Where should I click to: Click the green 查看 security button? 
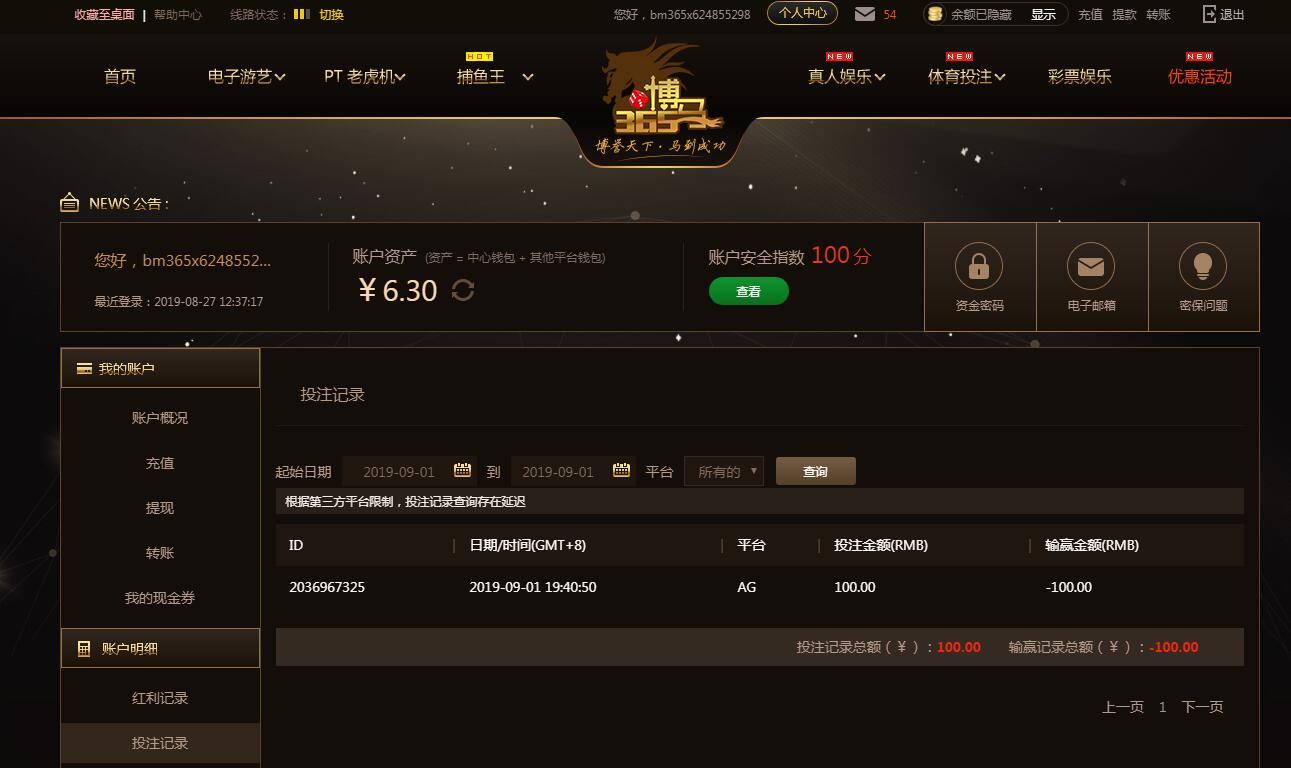click(x=749, y=291)
